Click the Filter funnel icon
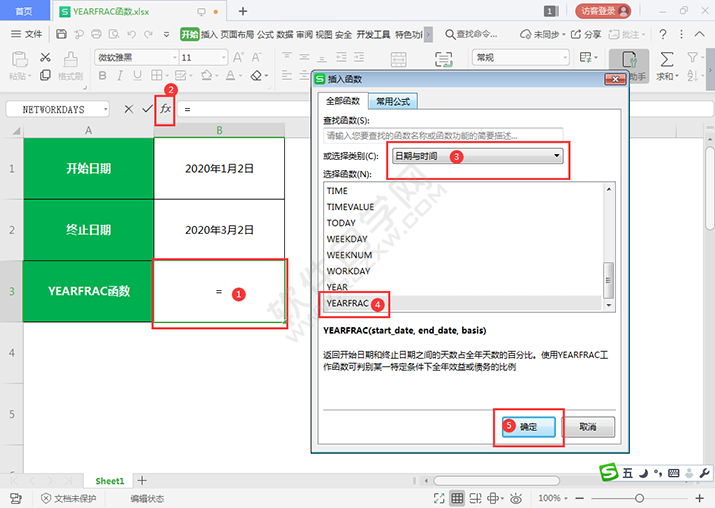The image size is (715, 508). pyautogui.click(x=692, y=57)
